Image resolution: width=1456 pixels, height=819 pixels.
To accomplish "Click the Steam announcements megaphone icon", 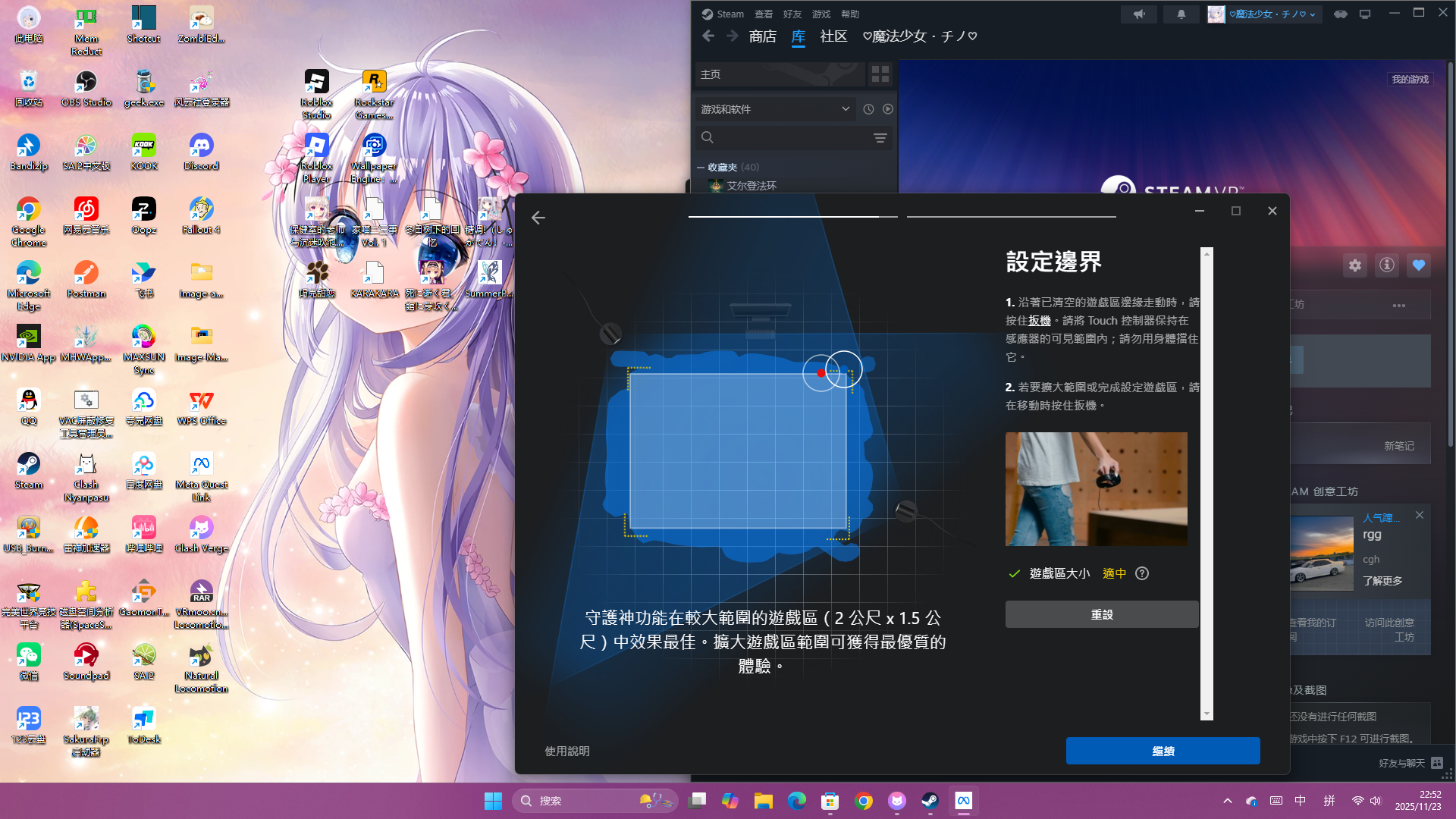I will 1139,14.
